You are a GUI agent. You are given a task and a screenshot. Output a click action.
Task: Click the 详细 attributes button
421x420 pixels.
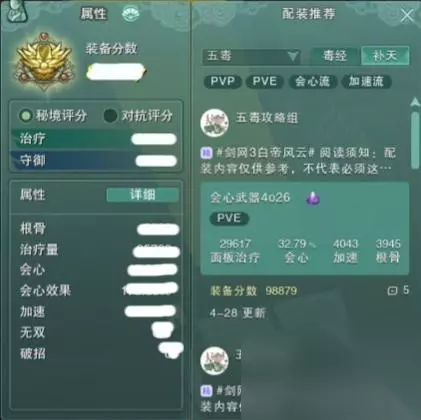[x=143, y=194]
